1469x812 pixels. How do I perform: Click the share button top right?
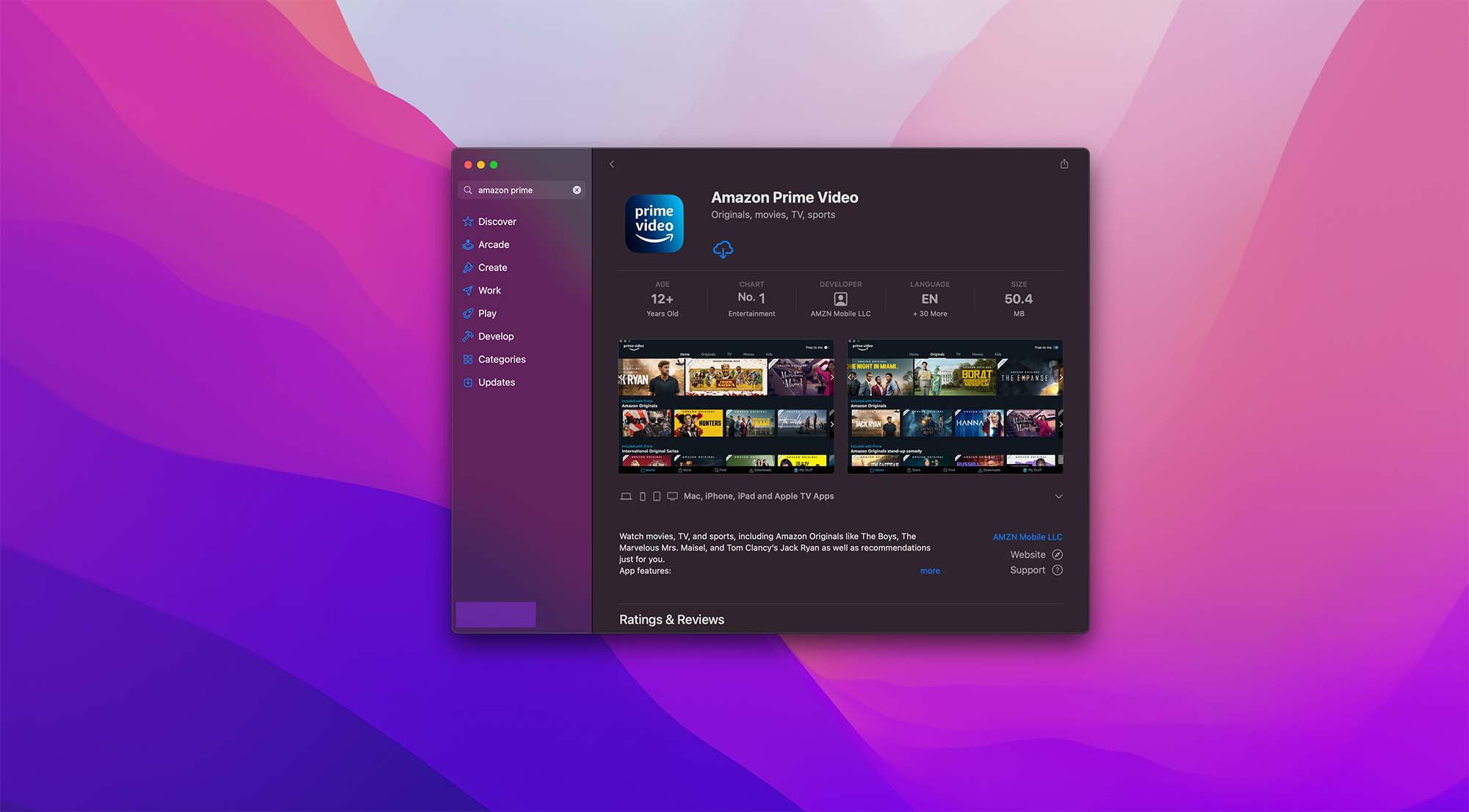(1063, 164)
